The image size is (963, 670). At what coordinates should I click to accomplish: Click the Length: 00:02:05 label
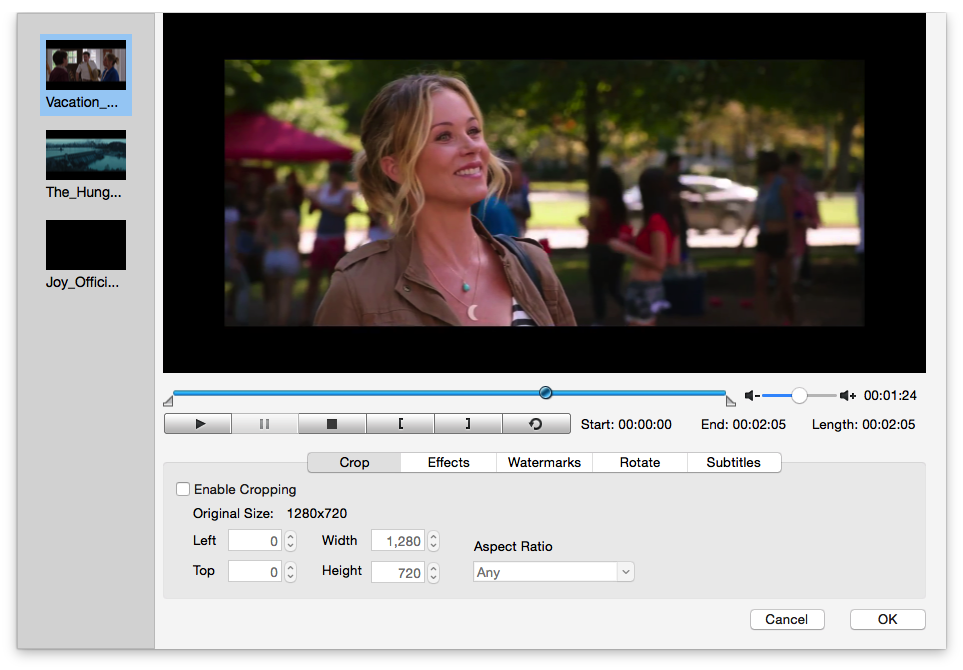[864, 424]
